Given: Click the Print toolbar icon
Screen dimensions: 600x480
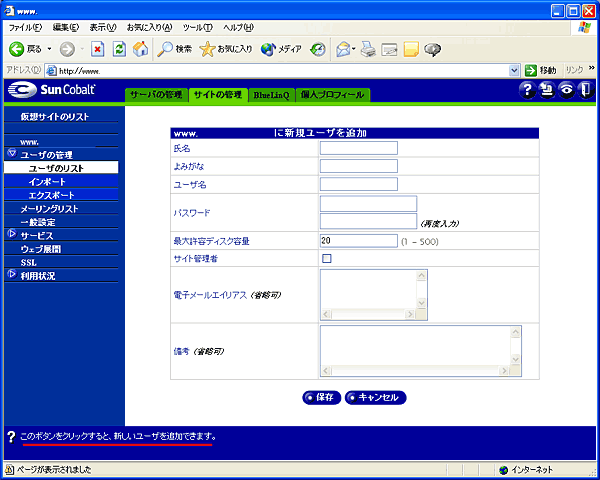Looking at the screenshot, I should (368, 48).
